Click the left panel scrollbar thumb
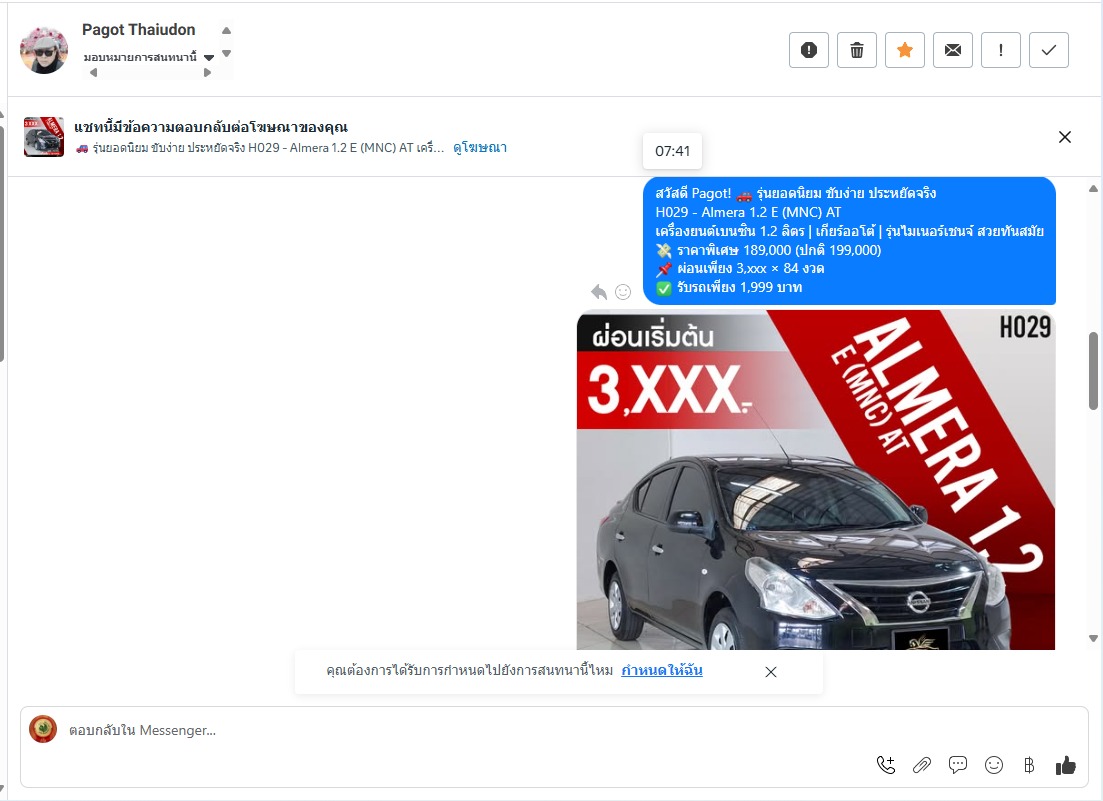This screenshot has width=1103, height=801. coord(2,243)
